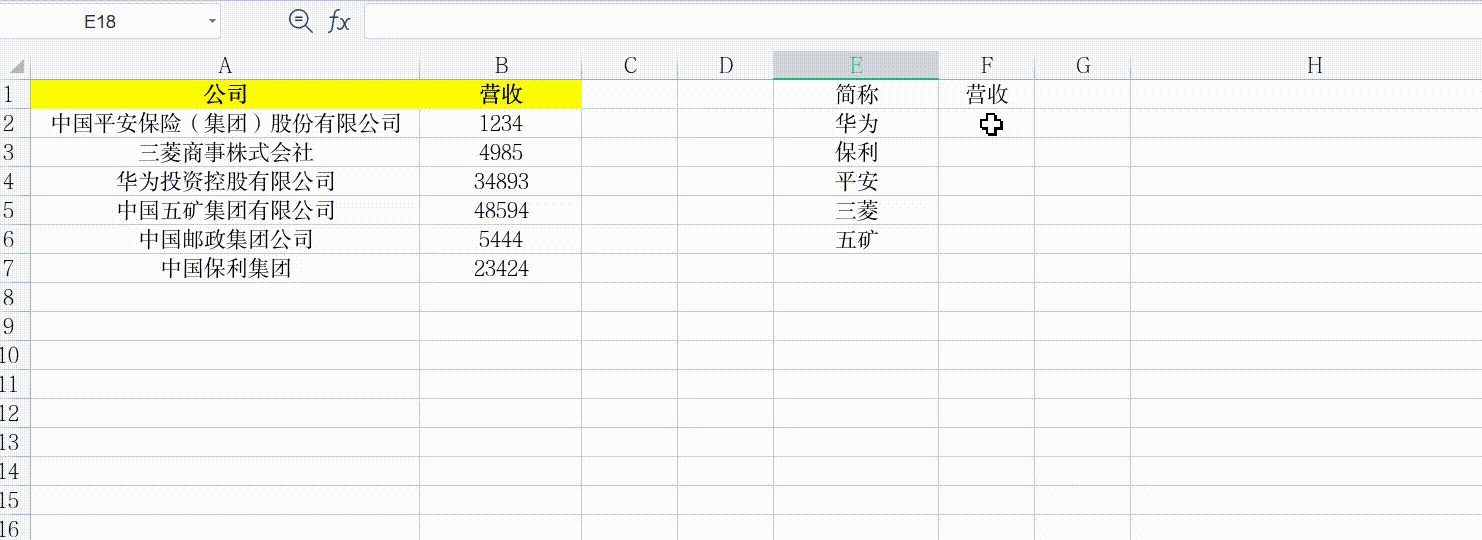
Task: Select the 简称 header cell
Action: (856, 95)
